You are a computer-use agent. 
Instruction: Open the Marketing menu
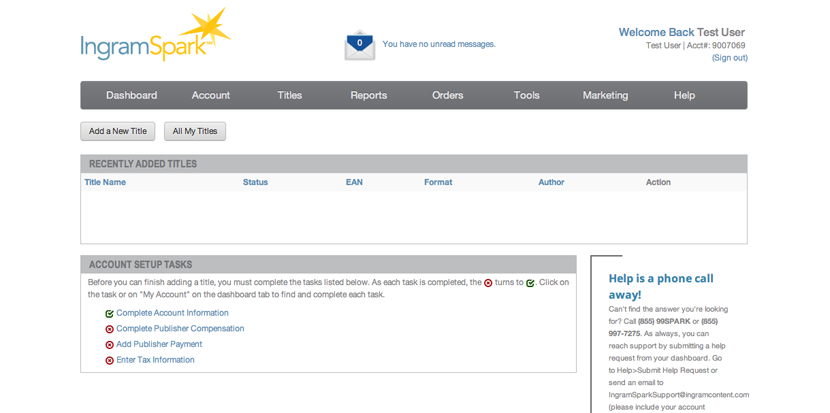click(x=605, y=95)
